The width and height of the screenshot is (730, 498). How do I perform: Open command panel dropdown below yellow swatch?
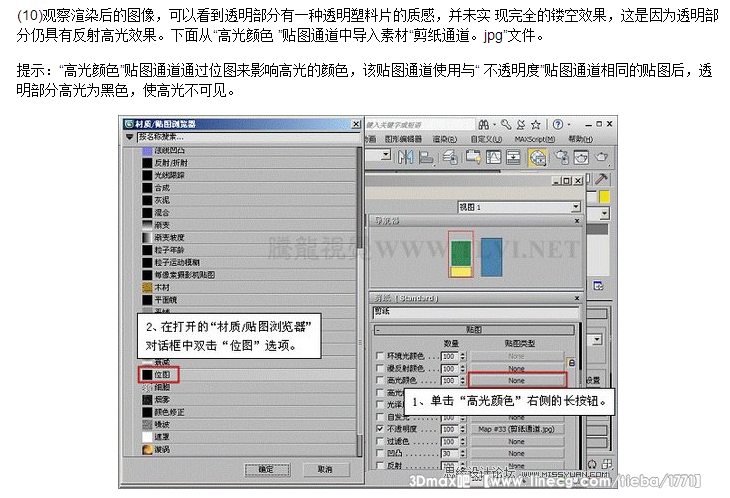tap(604, 214)
